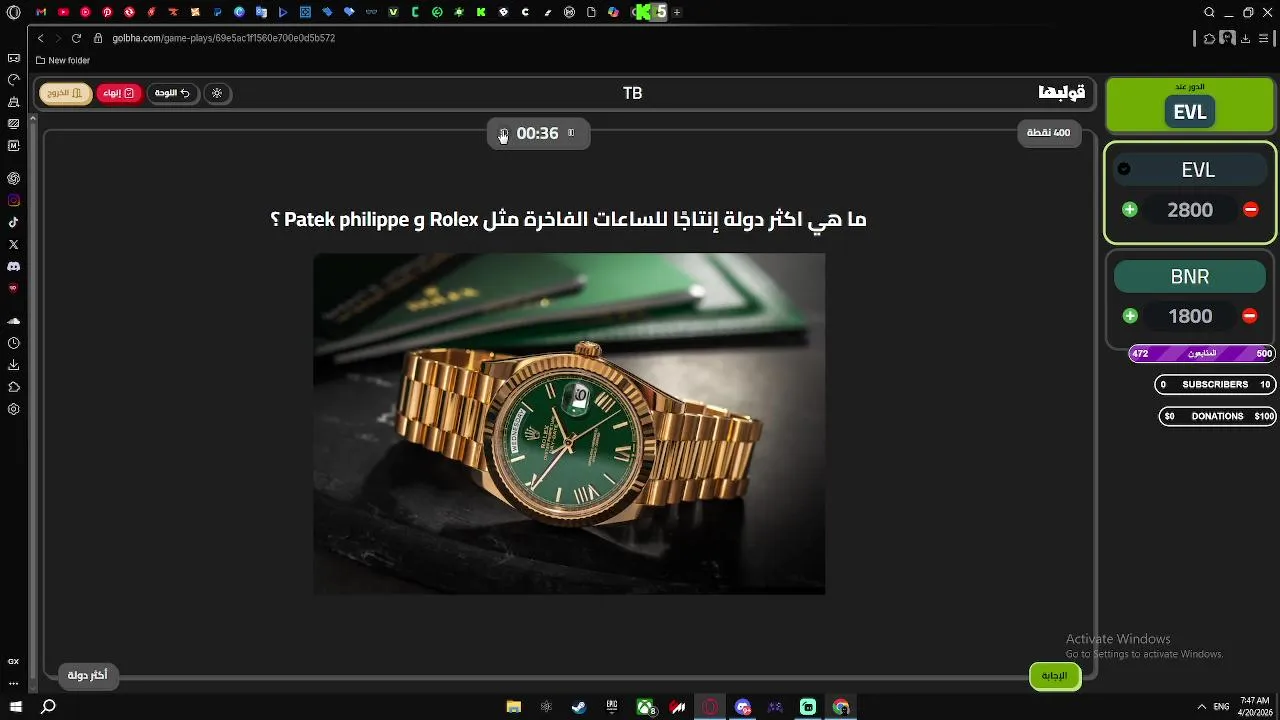Screen dimensions: 1280x720
Task: Go back to previous page
Action: coord(40,38)
